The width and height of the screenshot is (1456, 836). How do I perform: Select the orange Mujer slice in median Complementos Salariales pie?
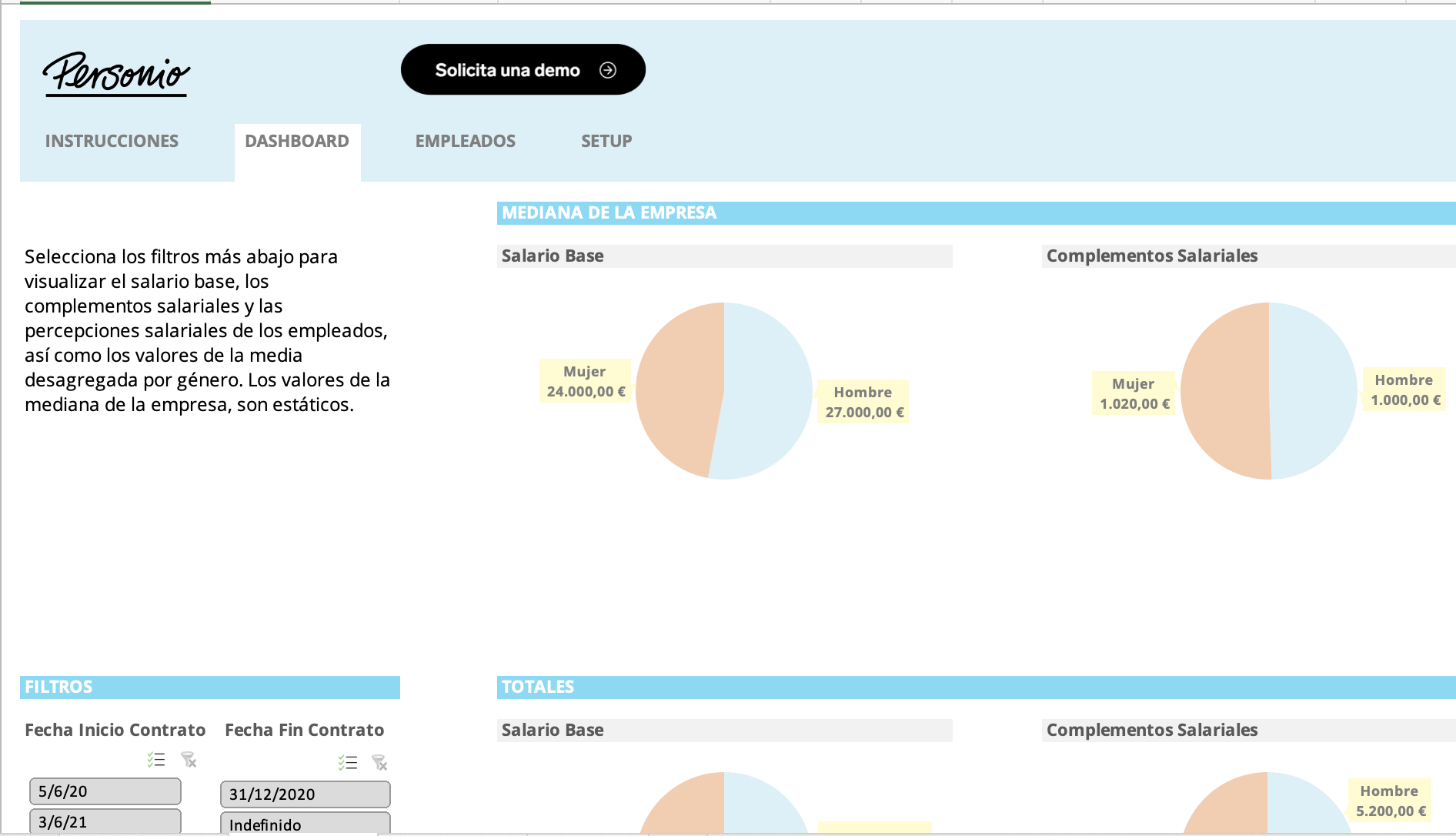click(x=1225, y=391)
